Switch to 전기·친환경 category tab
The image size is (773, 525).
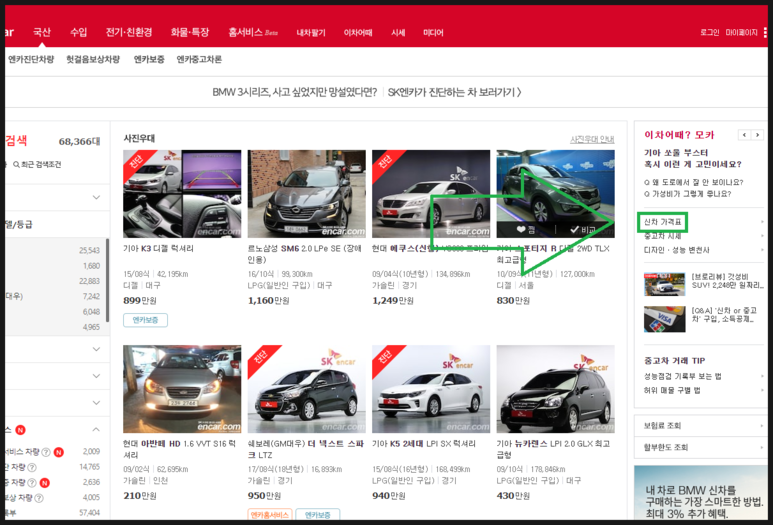pos(129,33)
